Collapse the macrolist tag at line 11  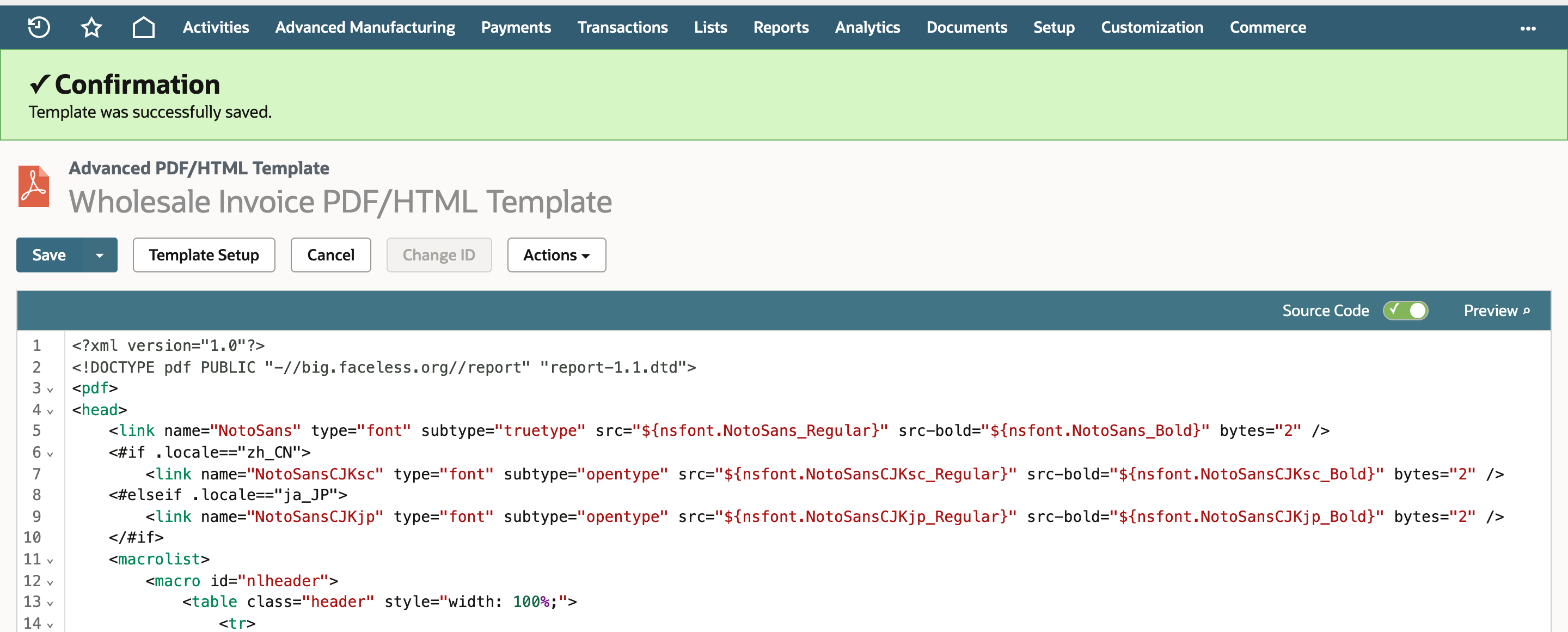tap(50, 560)
